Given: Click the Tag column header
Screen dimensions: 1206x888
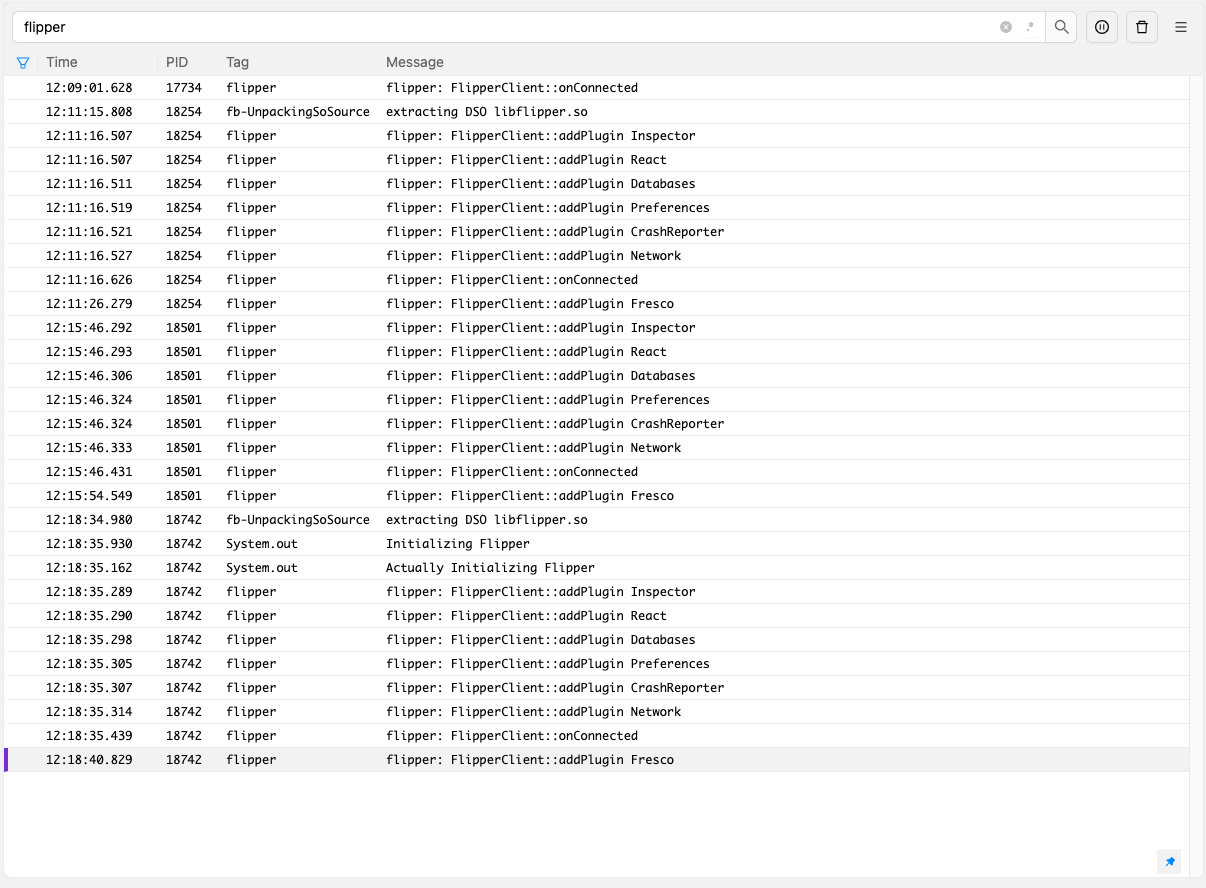Looking at the screenshot, I should point(237,62).
